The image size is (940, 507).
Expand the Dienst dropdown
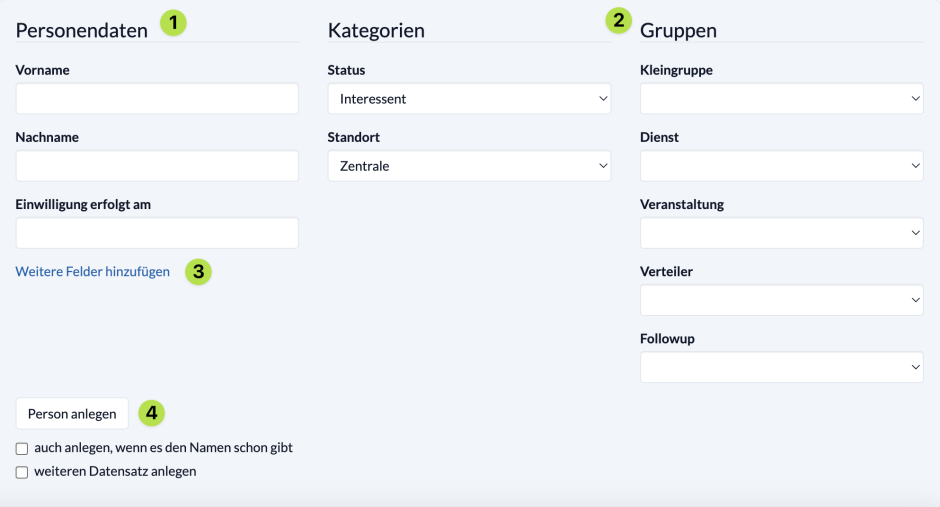coord(782,166)
